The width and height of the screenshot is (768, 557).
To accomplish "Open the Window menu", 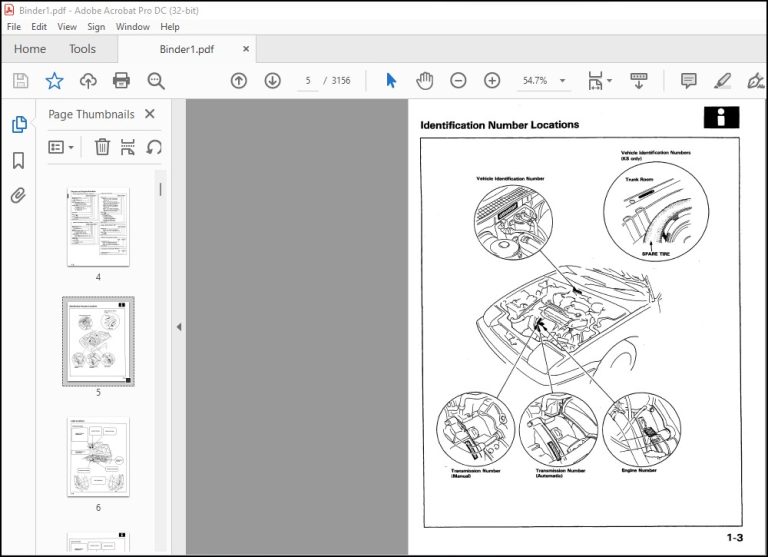I will tap(133, 27).
